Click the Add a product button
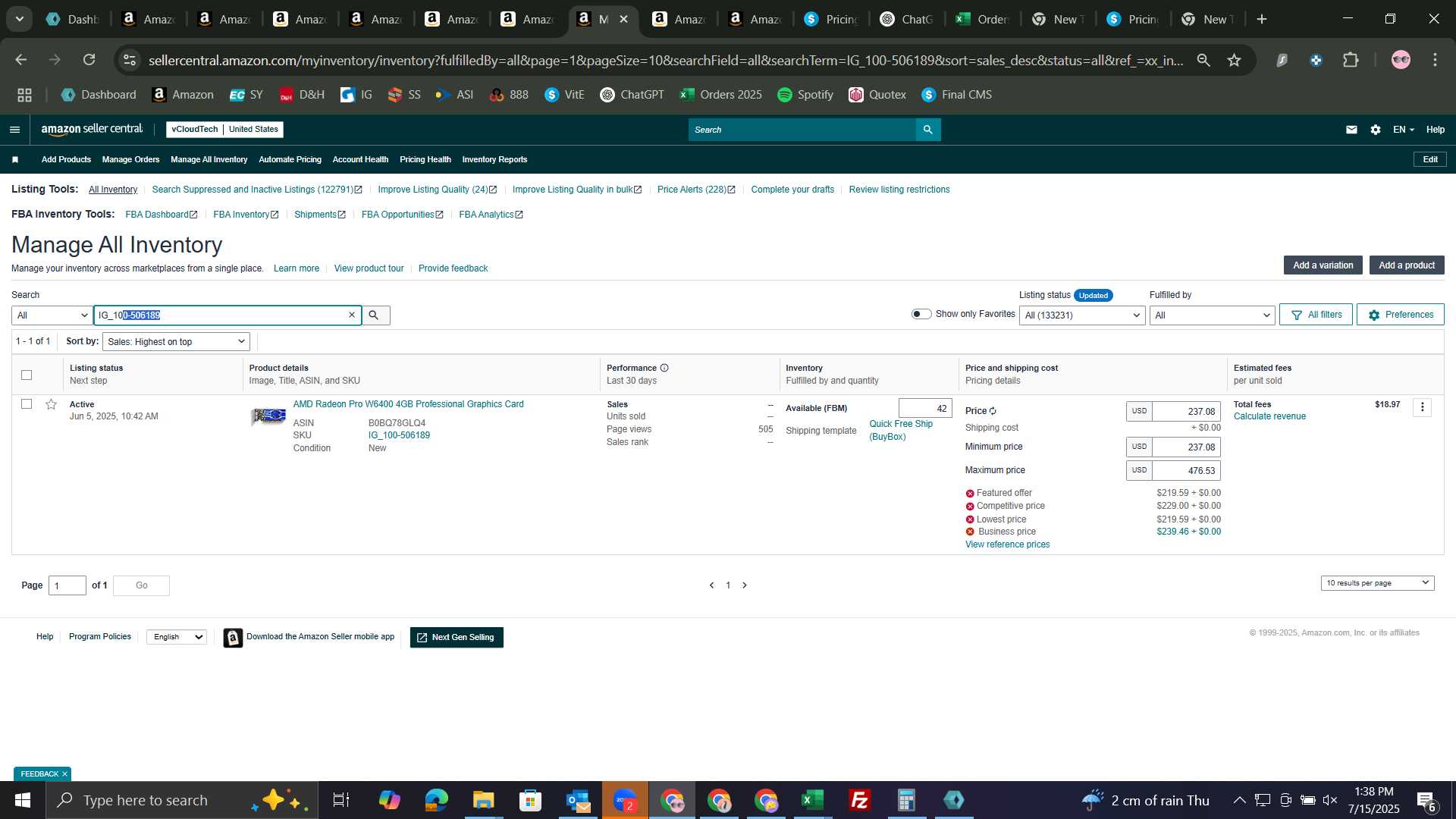Viewport: 1456px width, 819px height. coord(1407,265)
